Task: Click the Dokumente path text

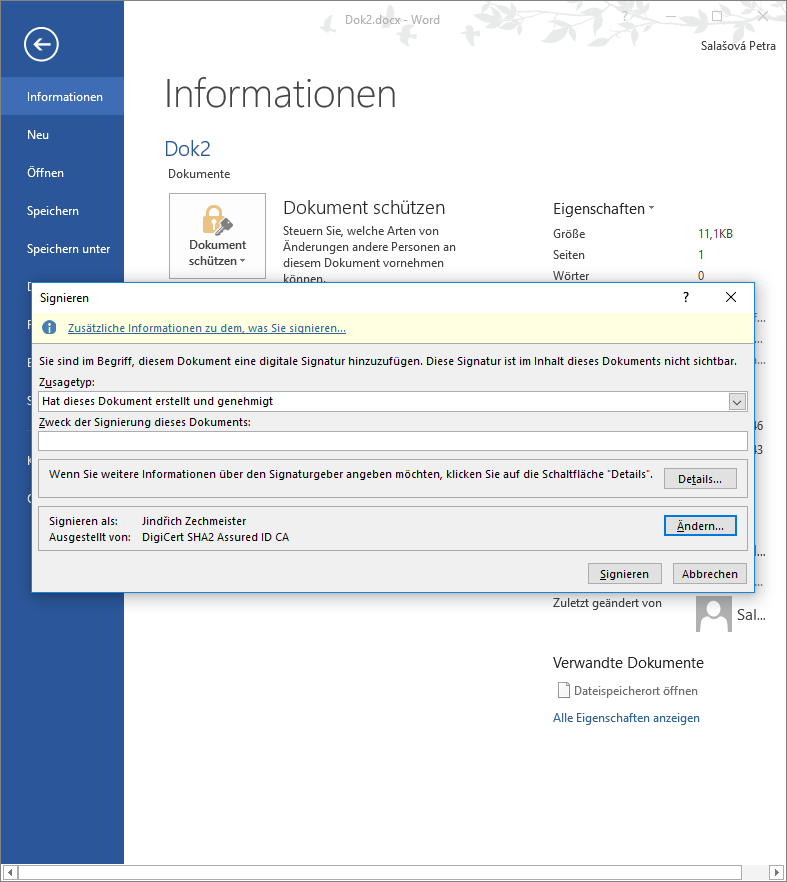Action: (x=199, y=174)
